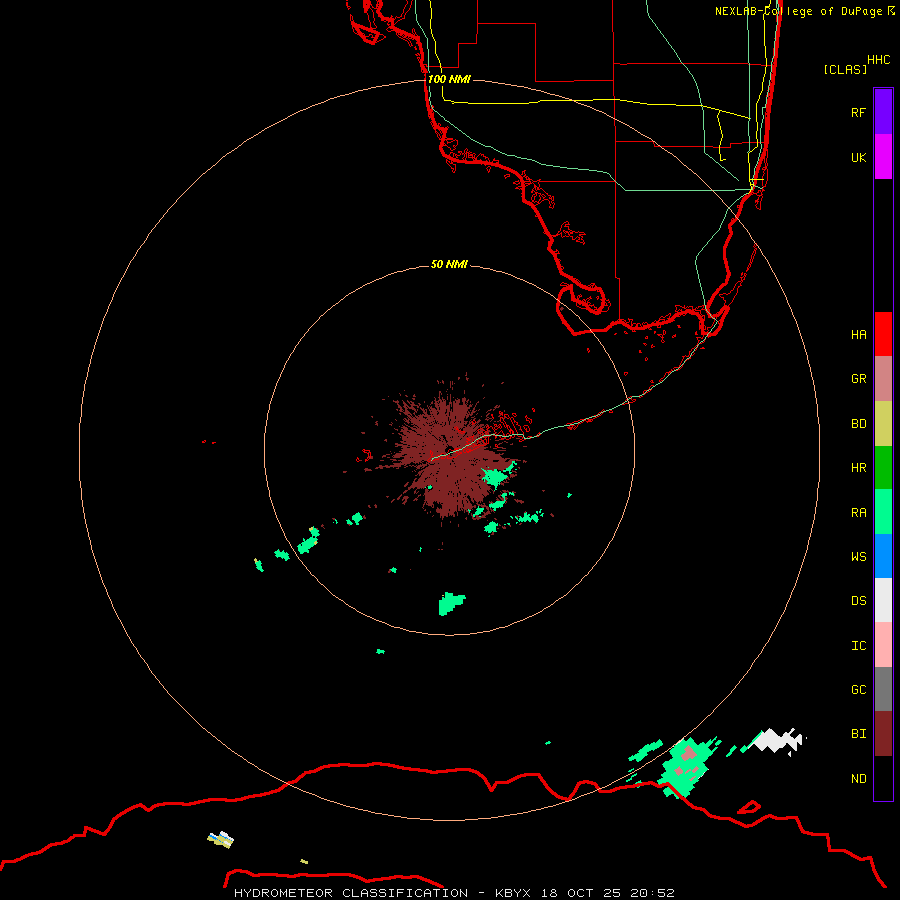
Task: Click the ND black legend swatch
Action: pos(883,778)
